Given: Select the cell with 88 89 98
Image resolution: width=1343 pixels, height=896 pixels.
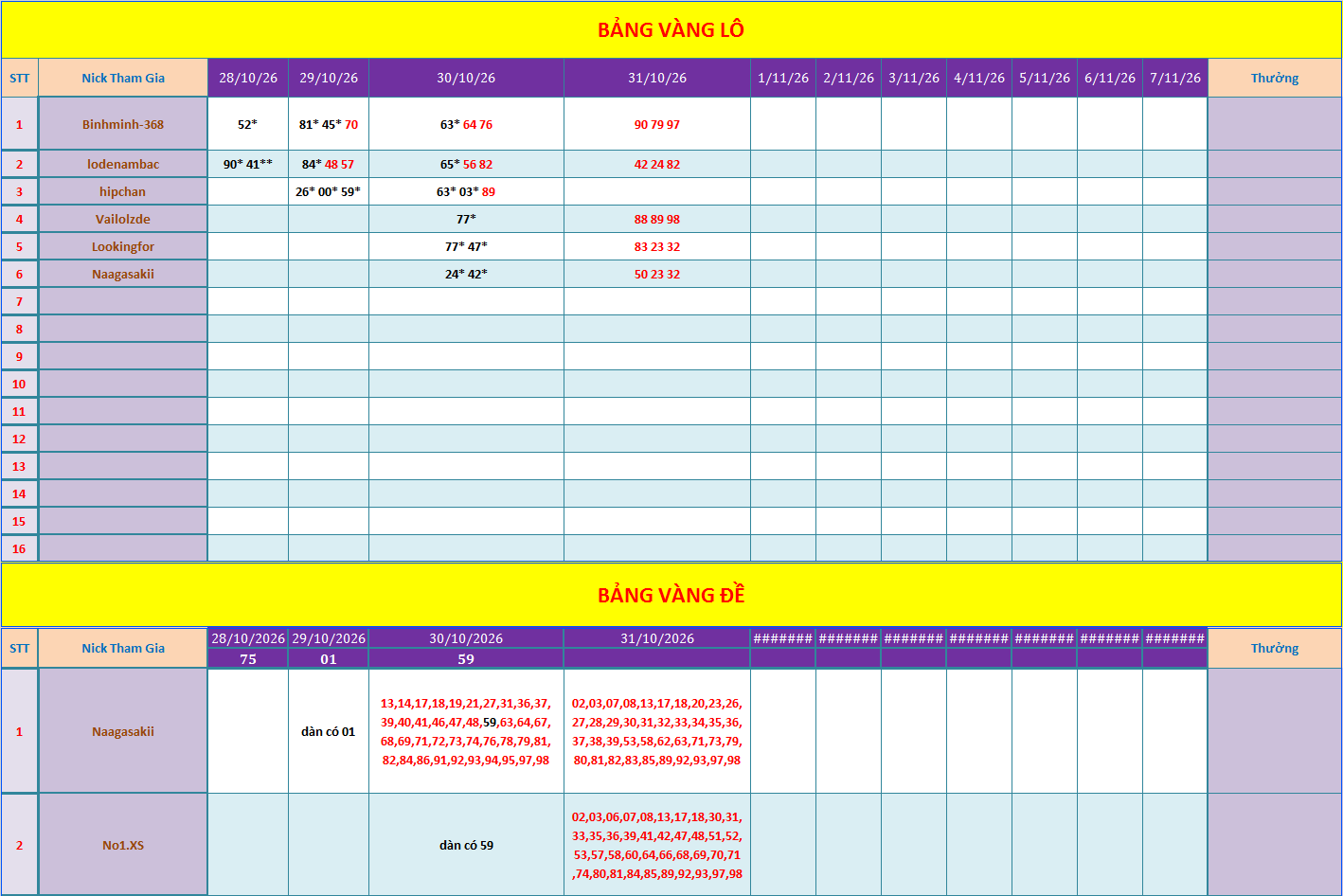Looking at the screenshot, I should click(657, 219).
